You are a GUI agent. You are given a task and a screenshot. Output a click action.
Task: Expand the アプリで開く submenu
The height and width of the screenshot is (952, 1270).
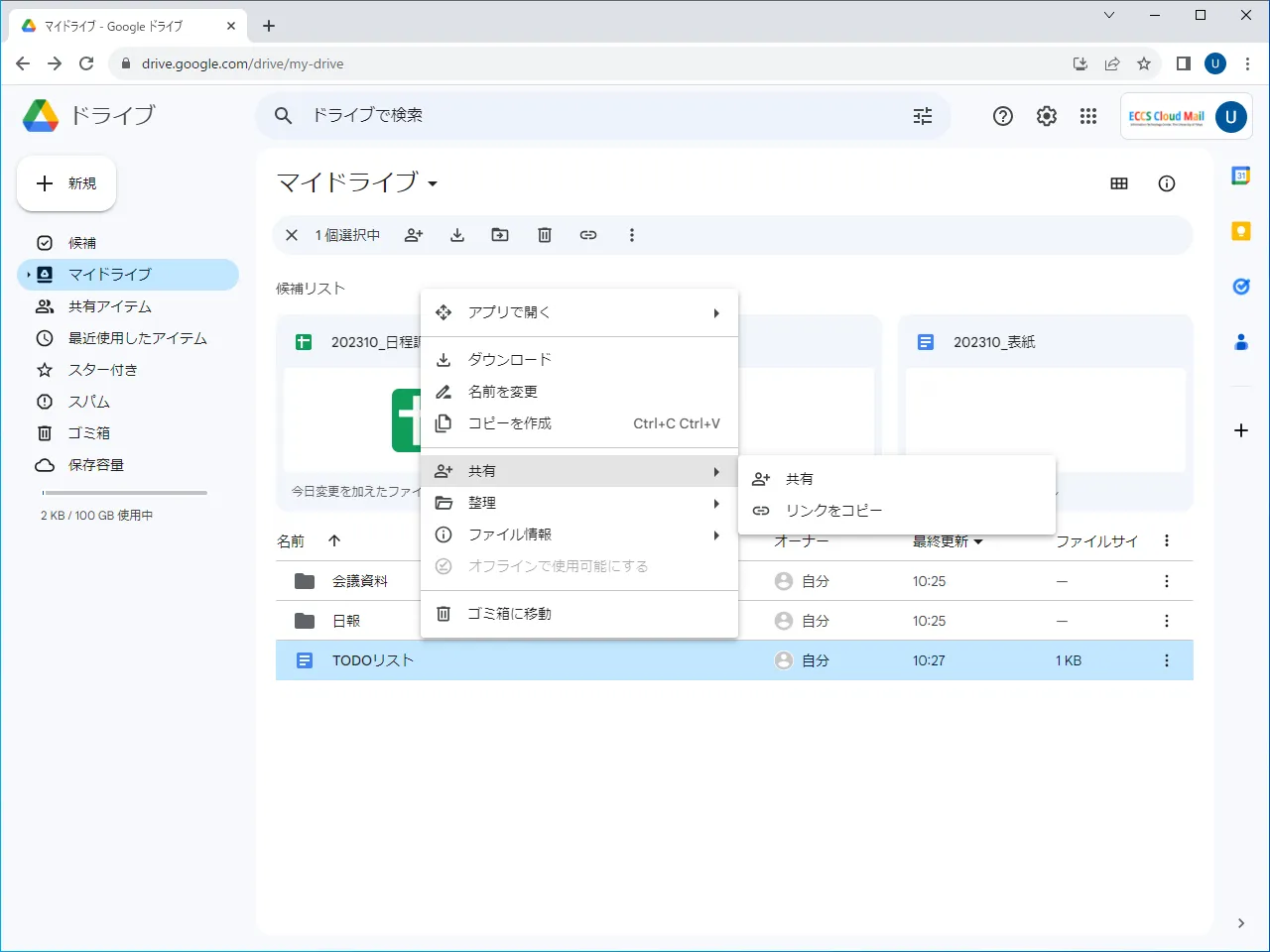coord(578,312)
